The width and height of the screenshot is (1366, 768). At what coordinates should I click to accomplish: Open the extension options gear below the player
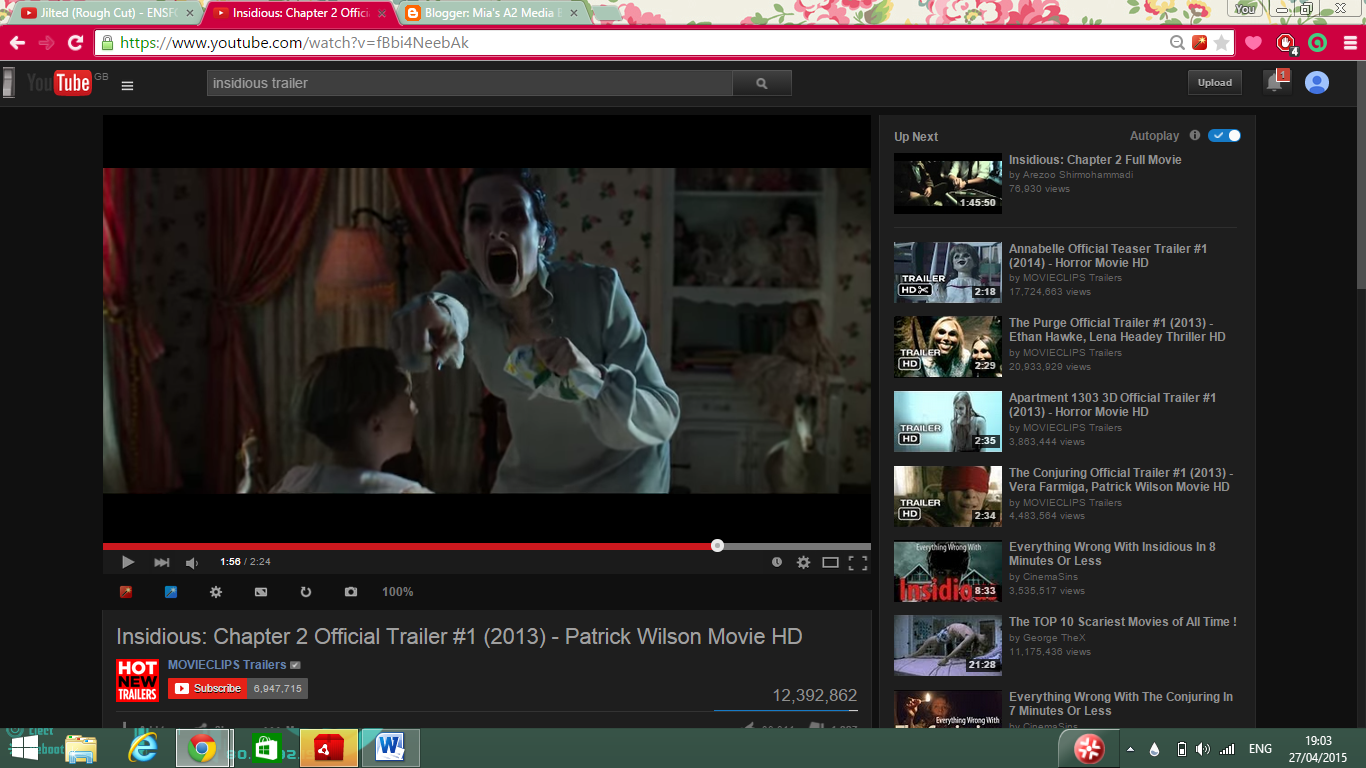(216, 592)
